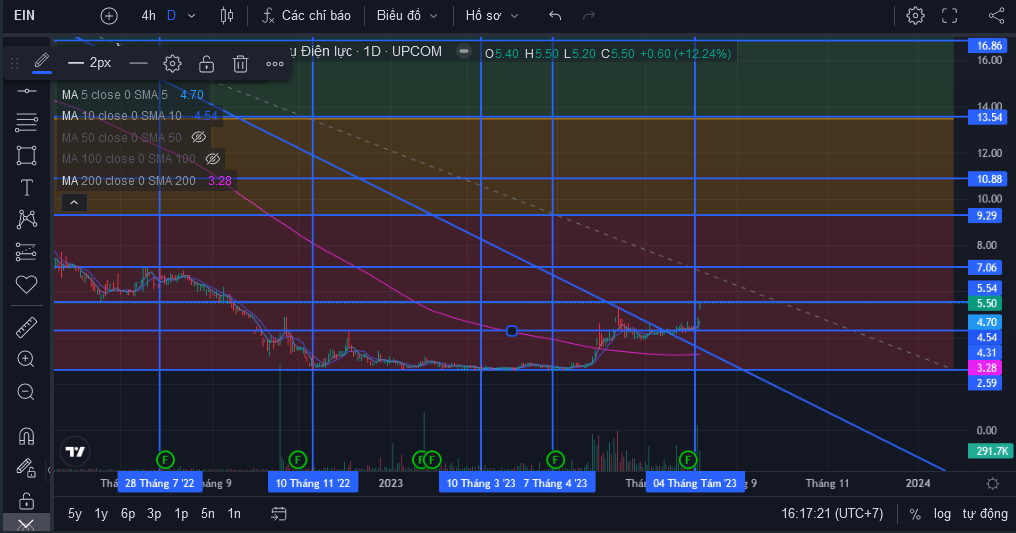Expand the timeframe dropdown arrow
The width and height of the screenshot is (1016, 533).
pos(191,16)
